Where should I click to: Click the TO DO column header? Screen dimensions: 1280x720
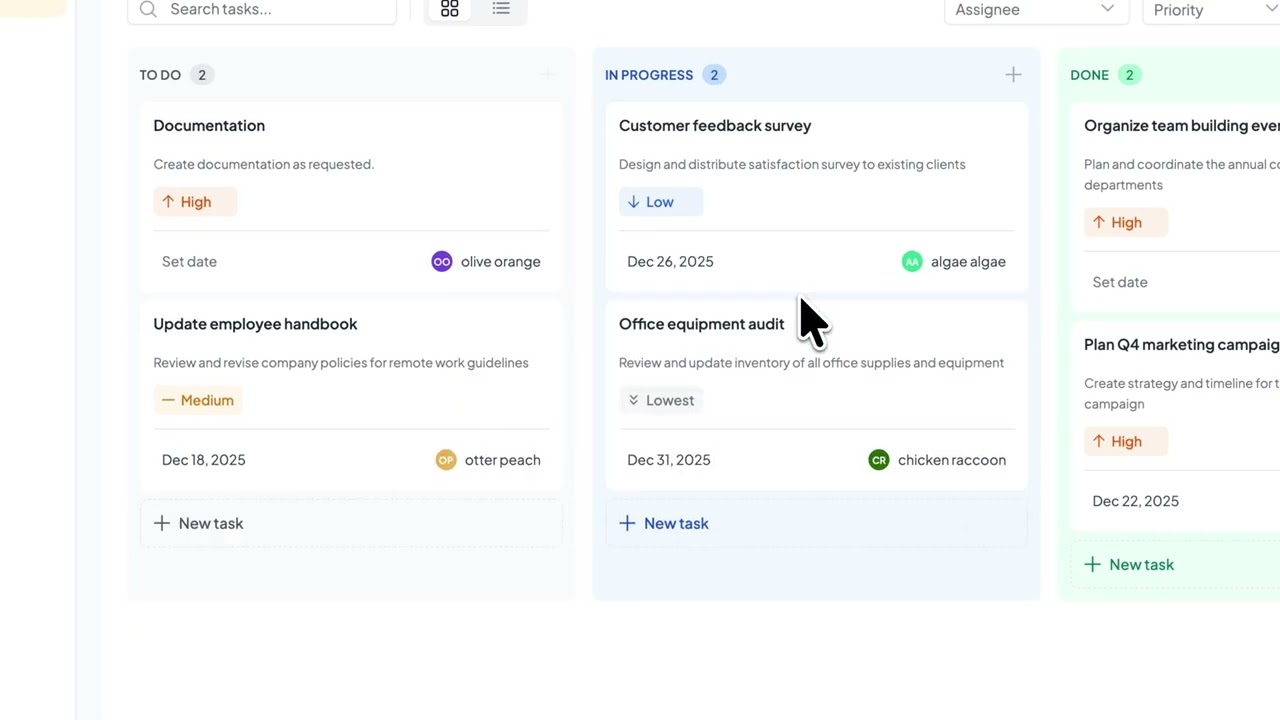pyautogui.click(x=160, y=75)
